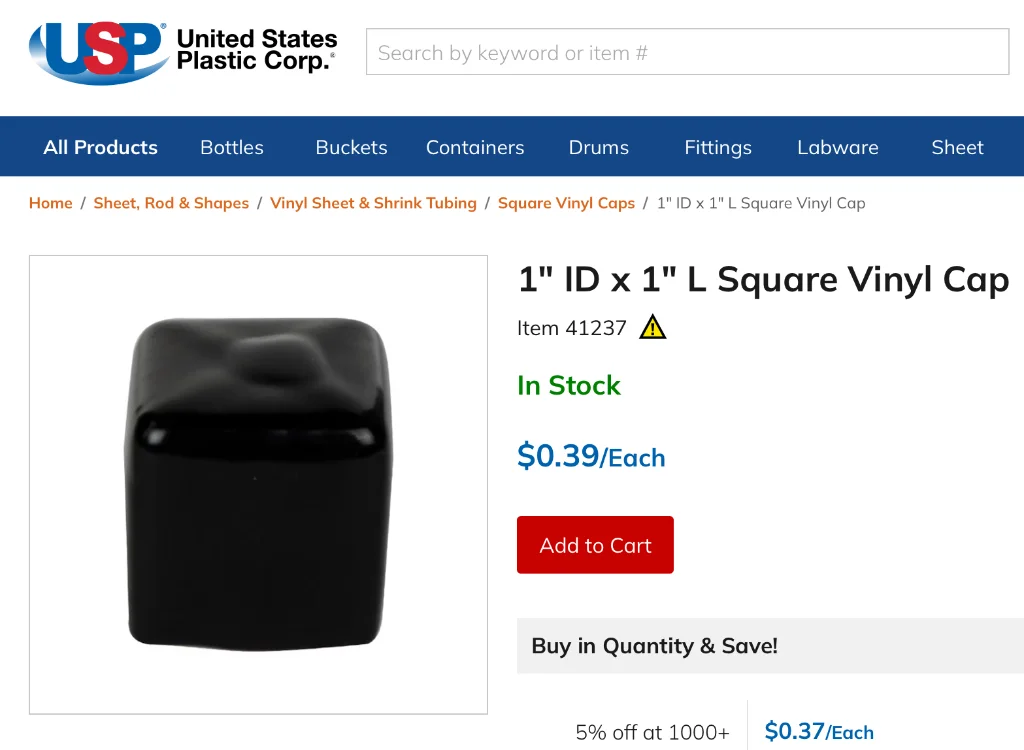Open the Fittings menu

coord(718,147)
